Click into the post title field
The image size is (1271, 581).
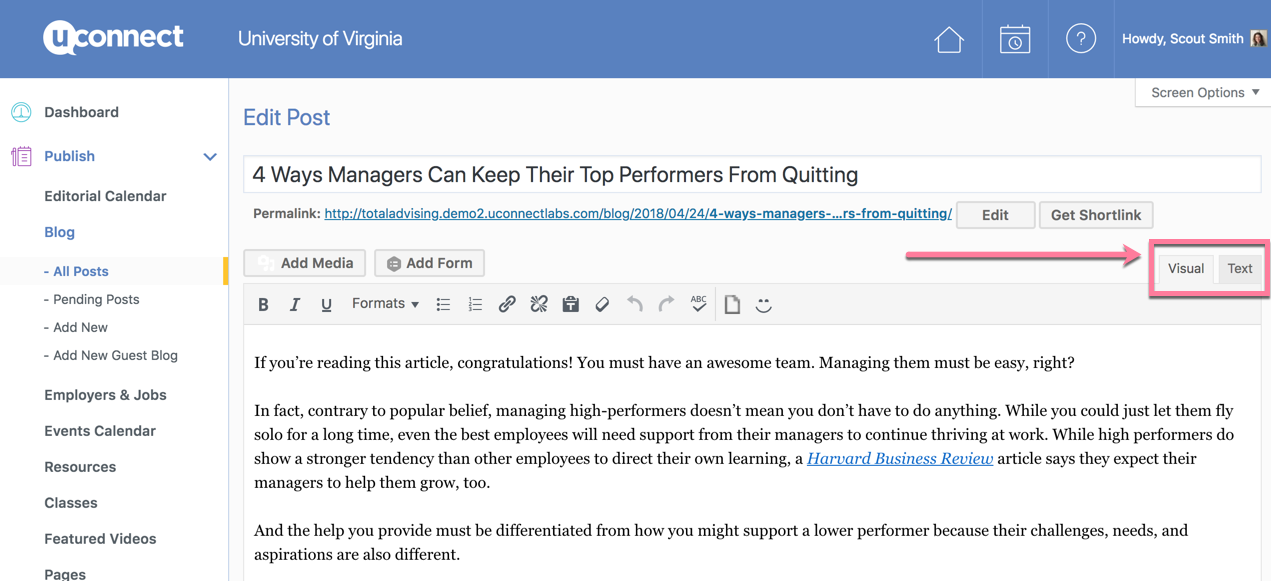[x=751, y=175]
